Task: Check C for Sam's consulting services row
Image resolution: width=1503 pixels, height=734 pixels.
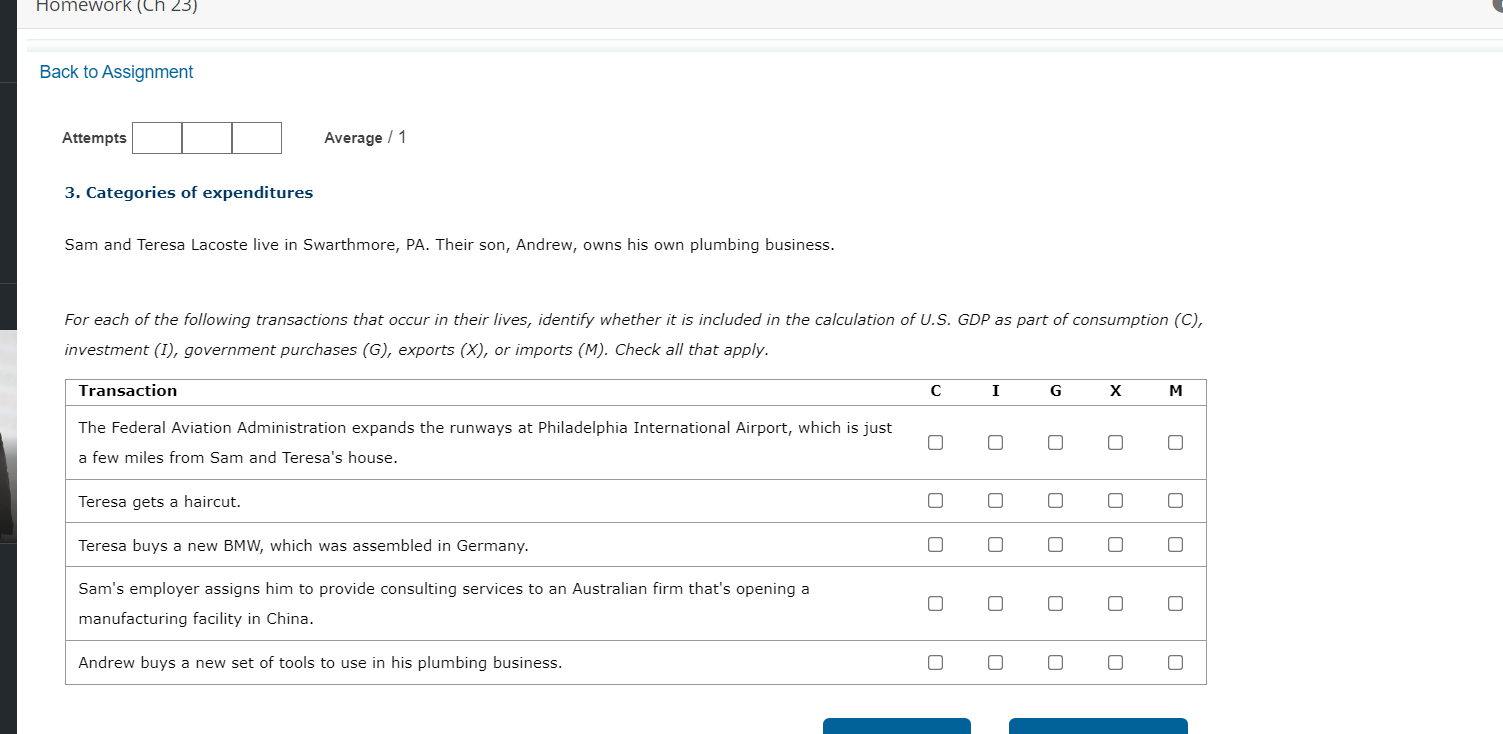Action: point(935,604)
